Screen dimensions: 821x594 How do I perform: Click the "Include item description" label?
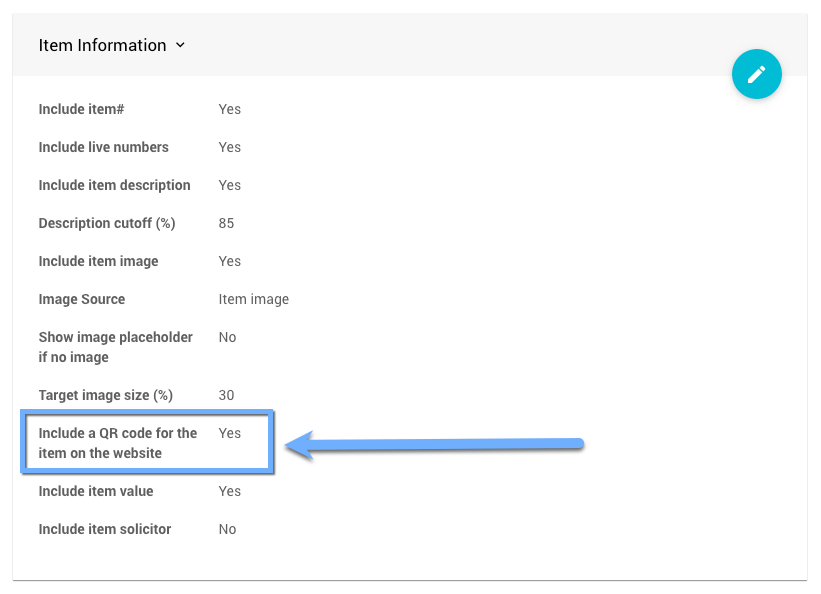pos(114,185)
